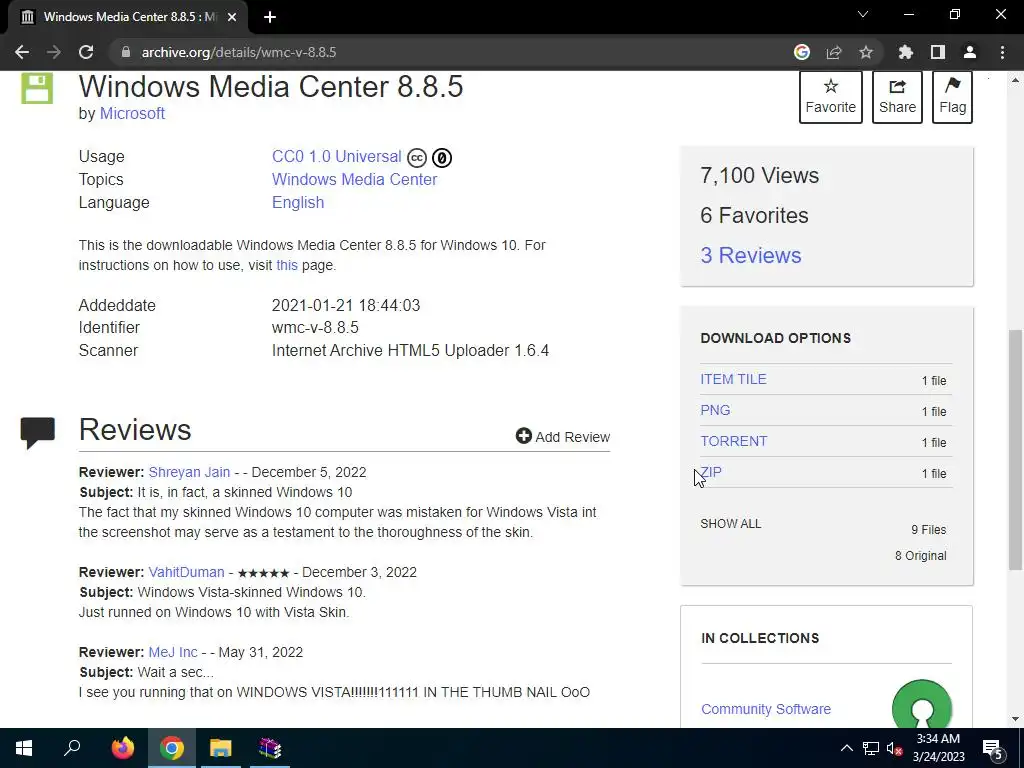The height and width of the screenshot is (768, 1024).
Task: Follow the 'this' page link in description
Action: tap(287, 265)
